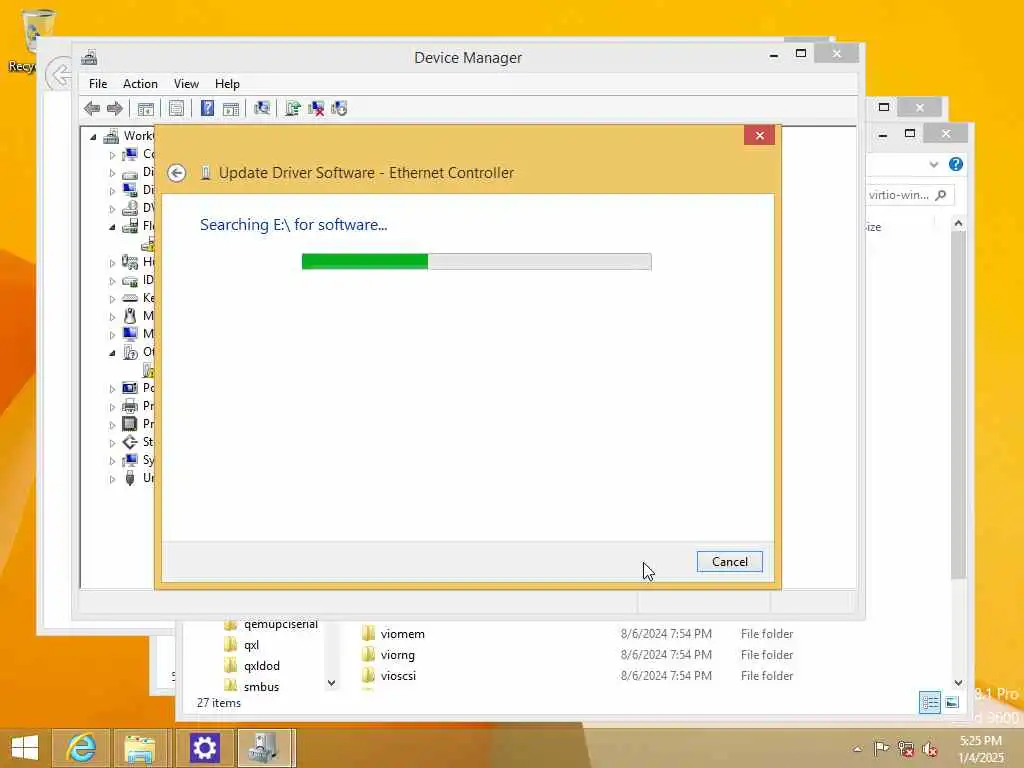Screen dimensions: 1024x768
Task: Click the Uninstall device icon with red X
Action: [x=316, y=108]
